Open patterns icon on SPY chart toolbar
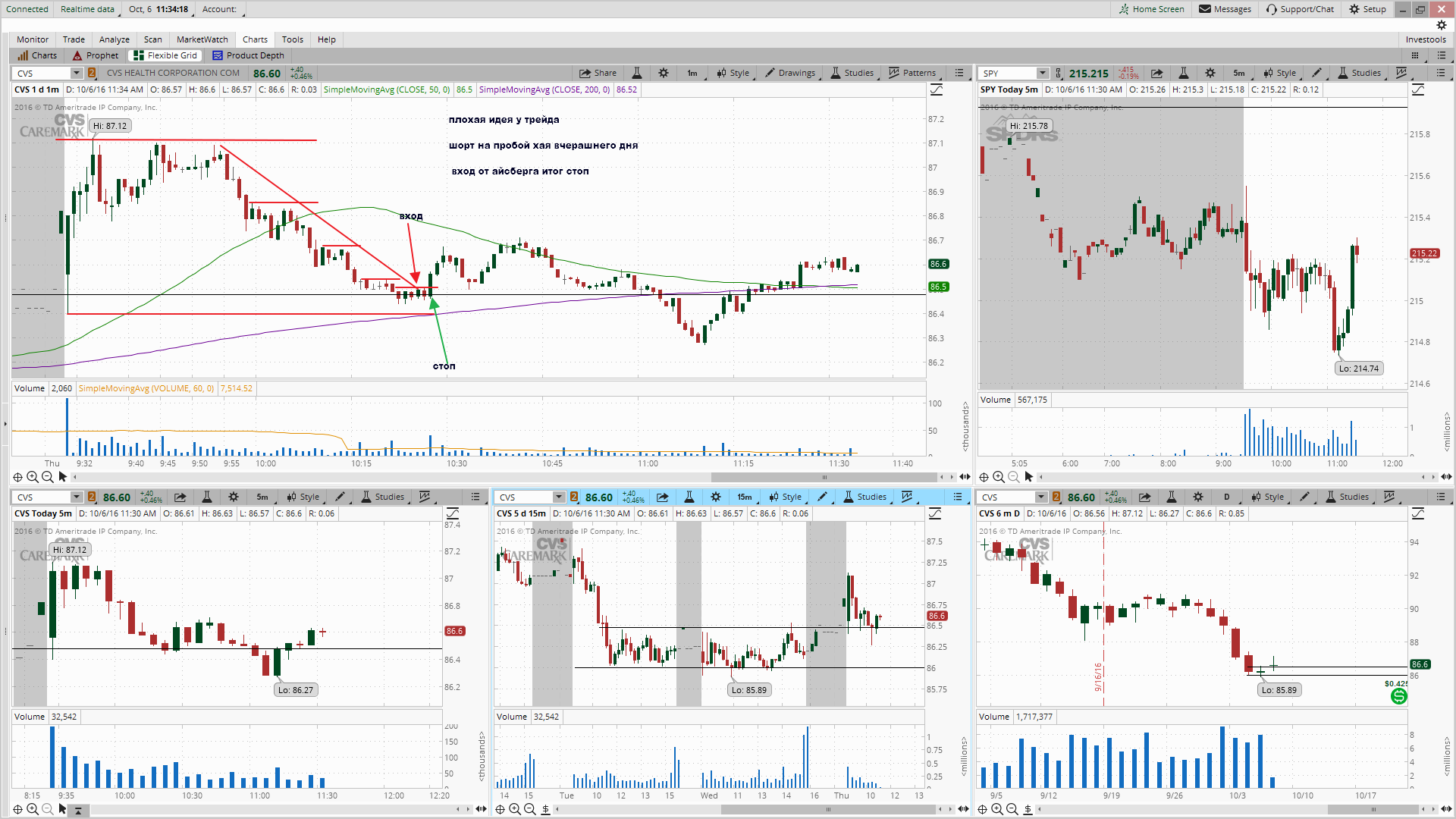Viewport: 1456px width, 819px height. pos(1401,73)
